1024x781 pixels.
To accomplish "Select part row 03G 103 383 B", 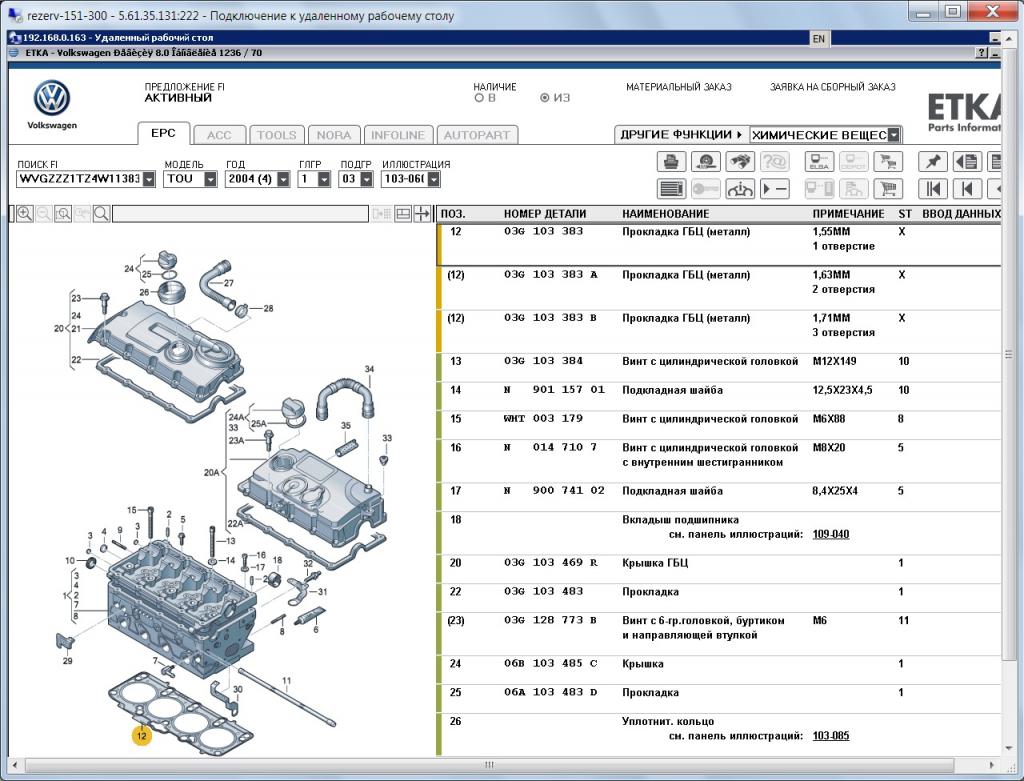I will coord(718,332).
